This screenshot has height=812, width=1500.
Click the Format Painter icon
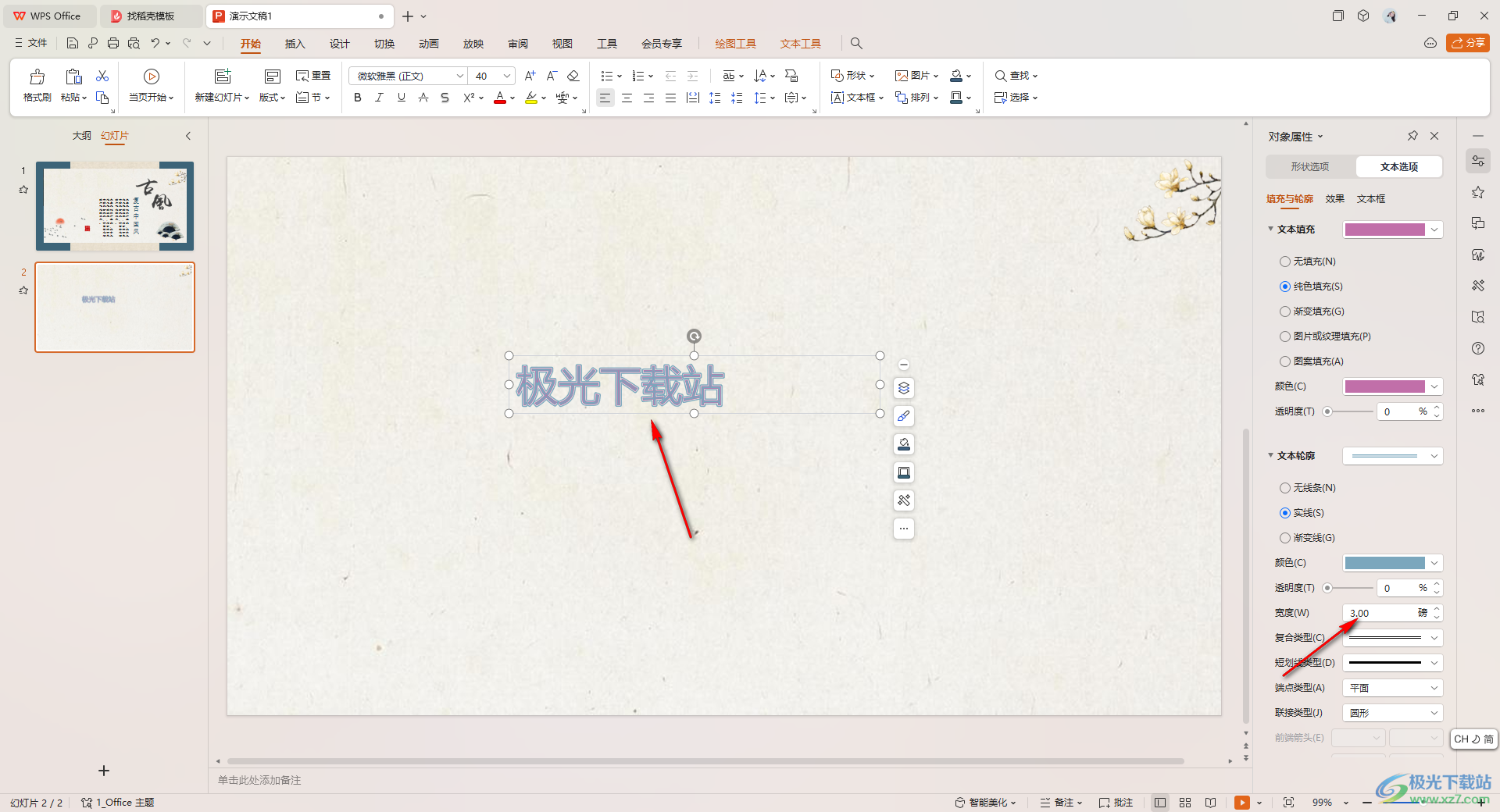(x=37, y=85)
